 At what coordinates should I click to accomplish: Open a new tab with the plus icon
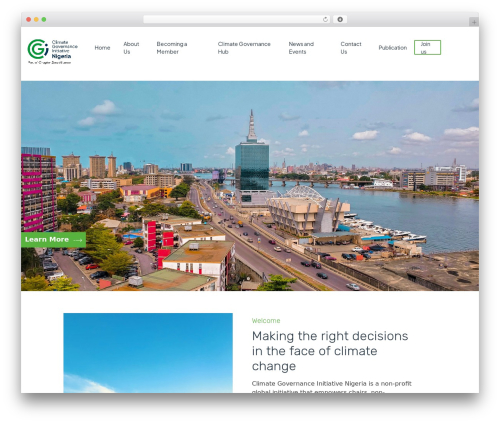pos(474,22)
